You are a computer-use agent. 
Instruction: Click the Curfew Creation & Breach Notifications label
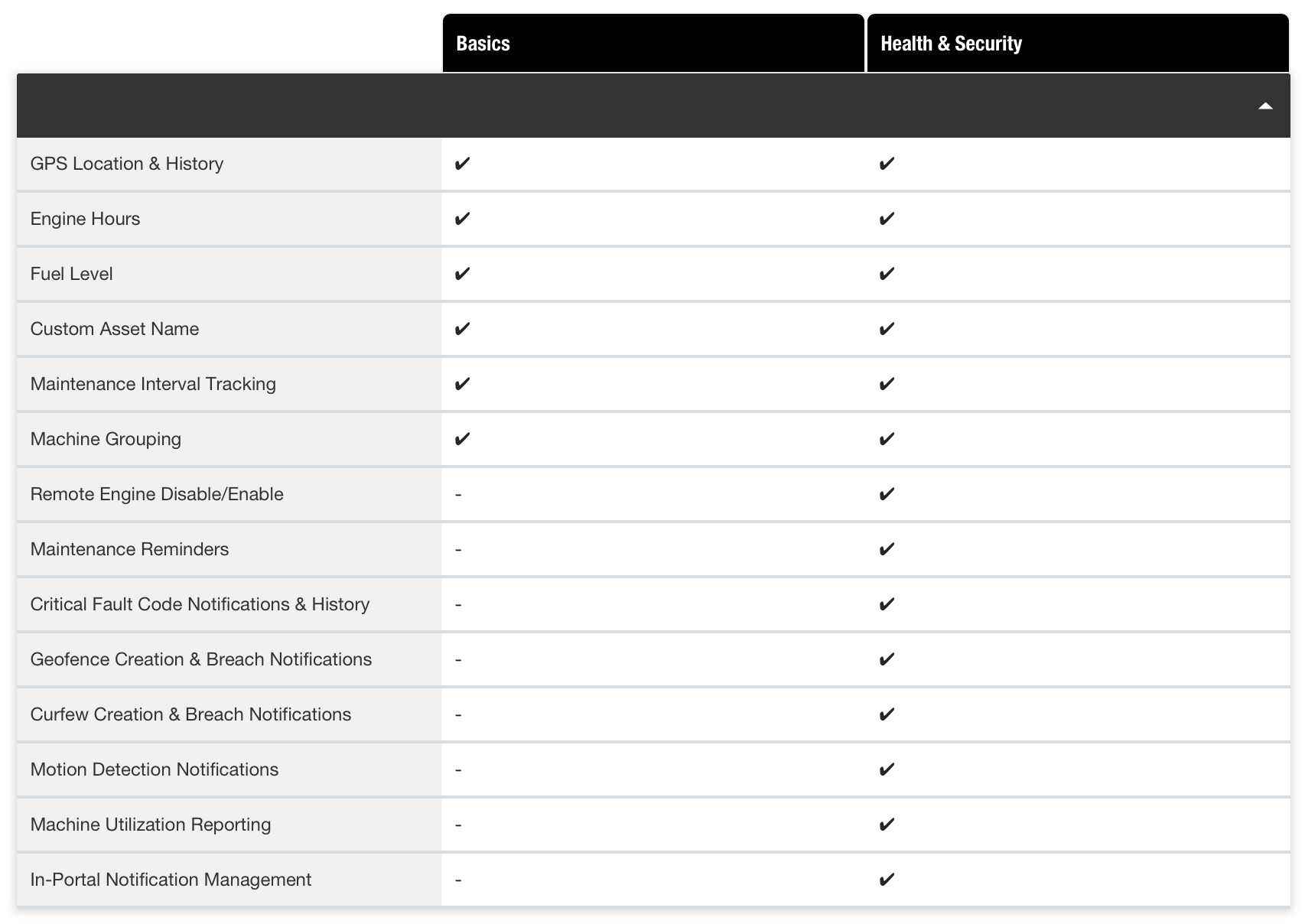point(190,714)
